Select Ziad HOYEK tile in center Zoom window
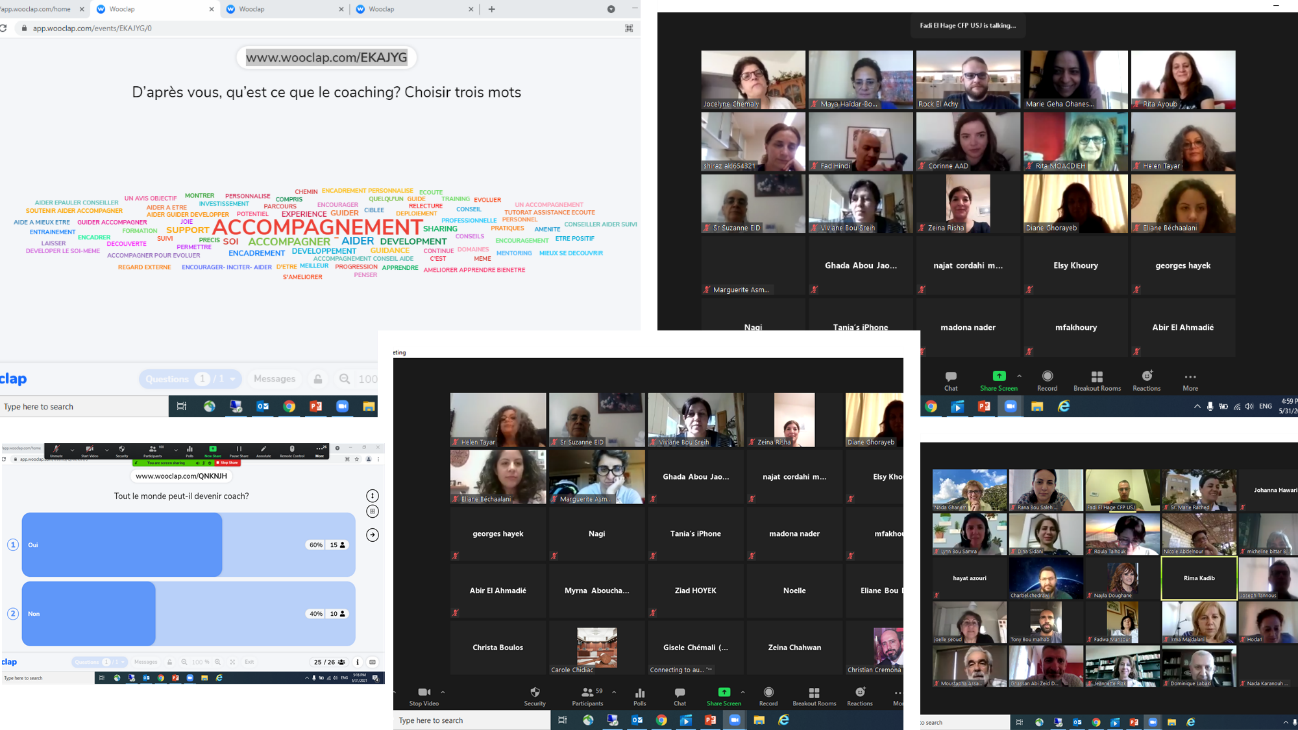Screen dimensions: 1298x730 pos(696,591)
